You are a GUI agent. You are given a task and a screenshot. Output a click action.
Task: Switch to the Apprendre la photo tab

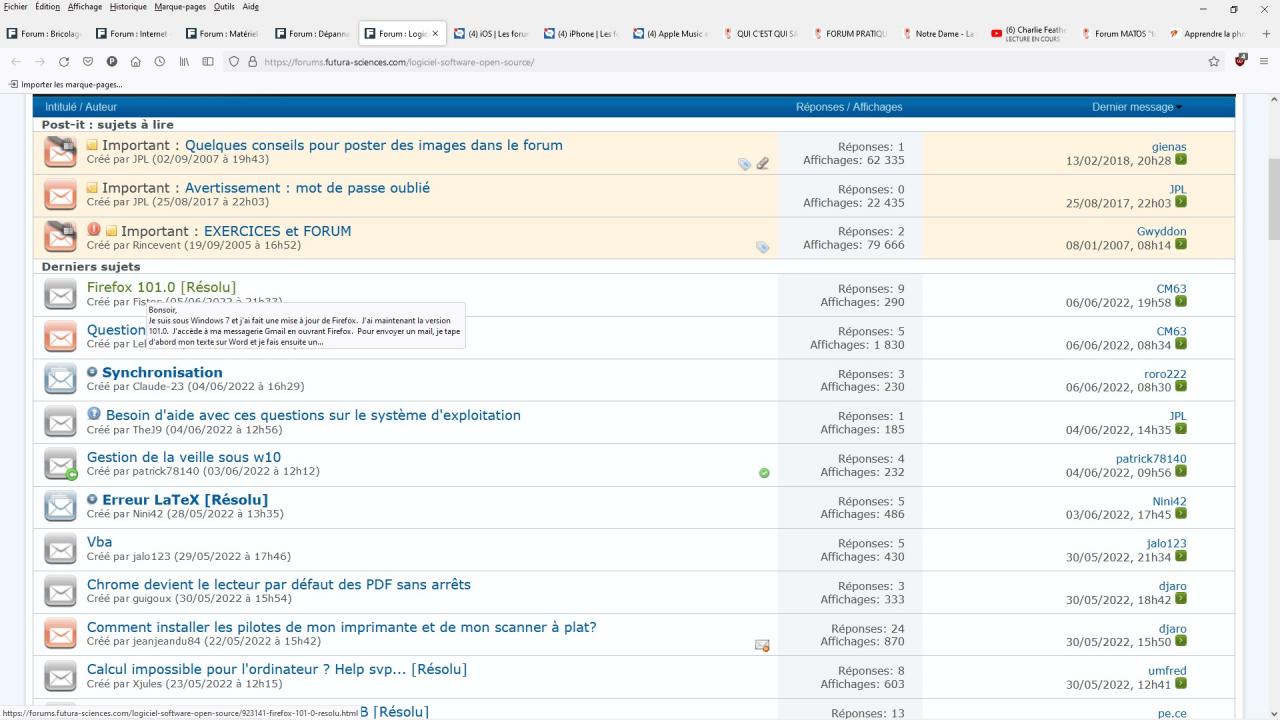(1208, 34)
